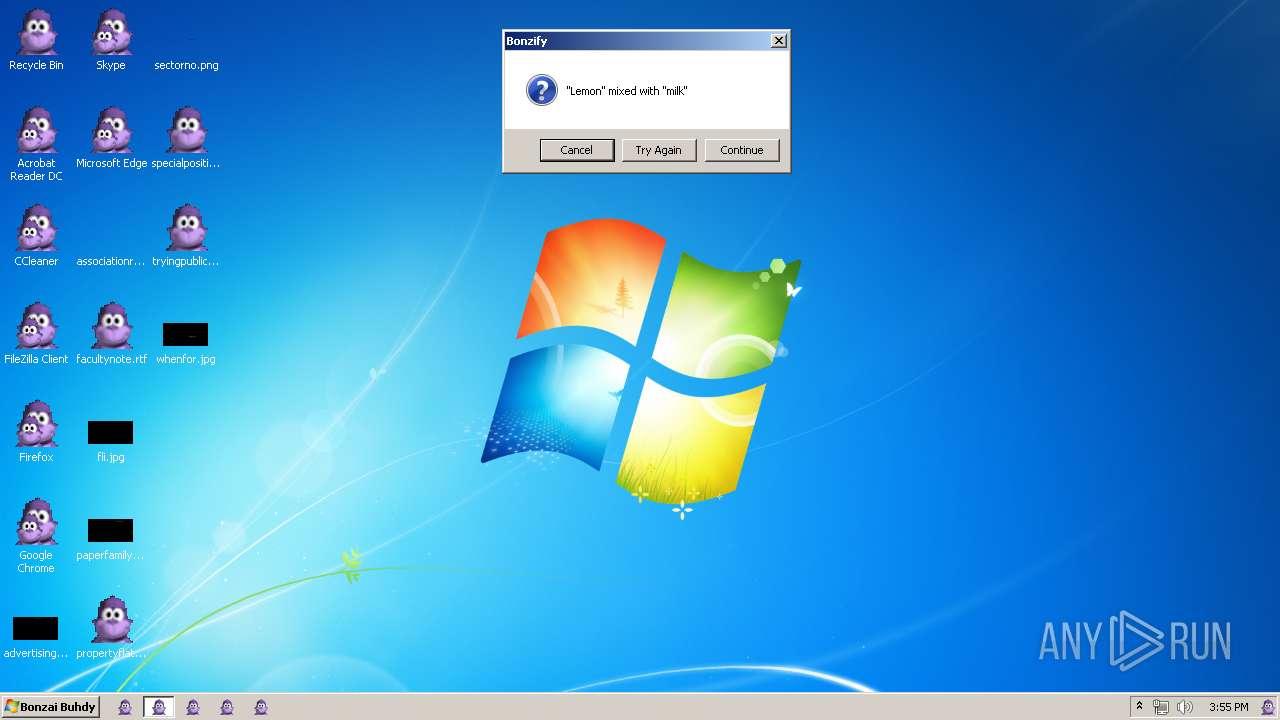Select the Firefox desktop shortcut
The image size is (1280, 720).
click(x=36, y=433)
